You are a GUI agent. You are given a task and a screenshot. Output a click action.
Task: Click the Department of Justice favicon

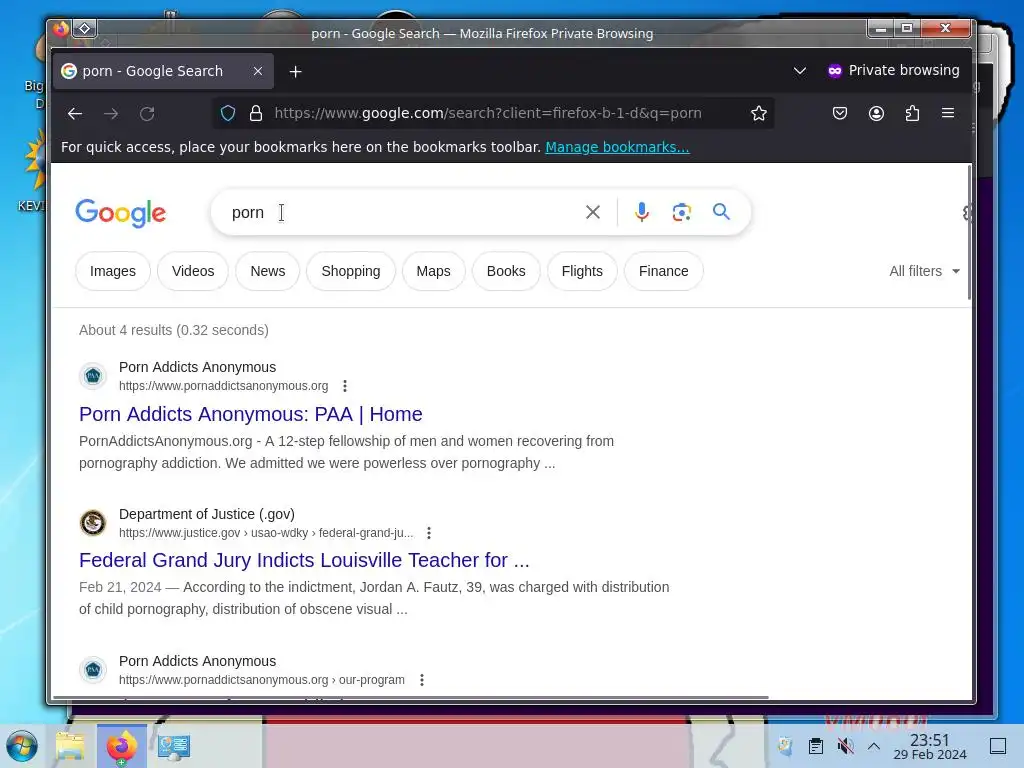pyautogui.click(x=93, y=522)
